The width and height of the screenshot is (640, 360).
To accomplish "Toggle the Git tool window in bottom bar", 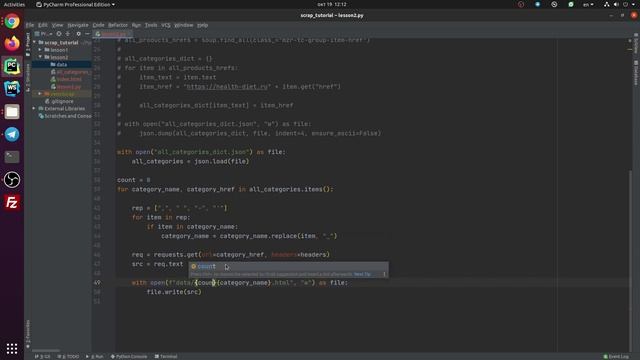I will (x=42, y=356).
